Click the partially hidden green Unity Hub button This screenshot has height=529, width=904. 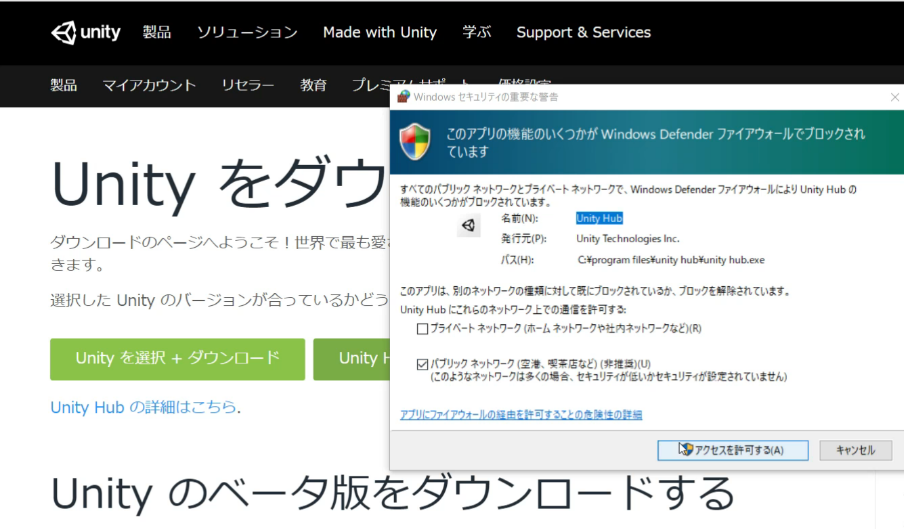coord(352,359)
